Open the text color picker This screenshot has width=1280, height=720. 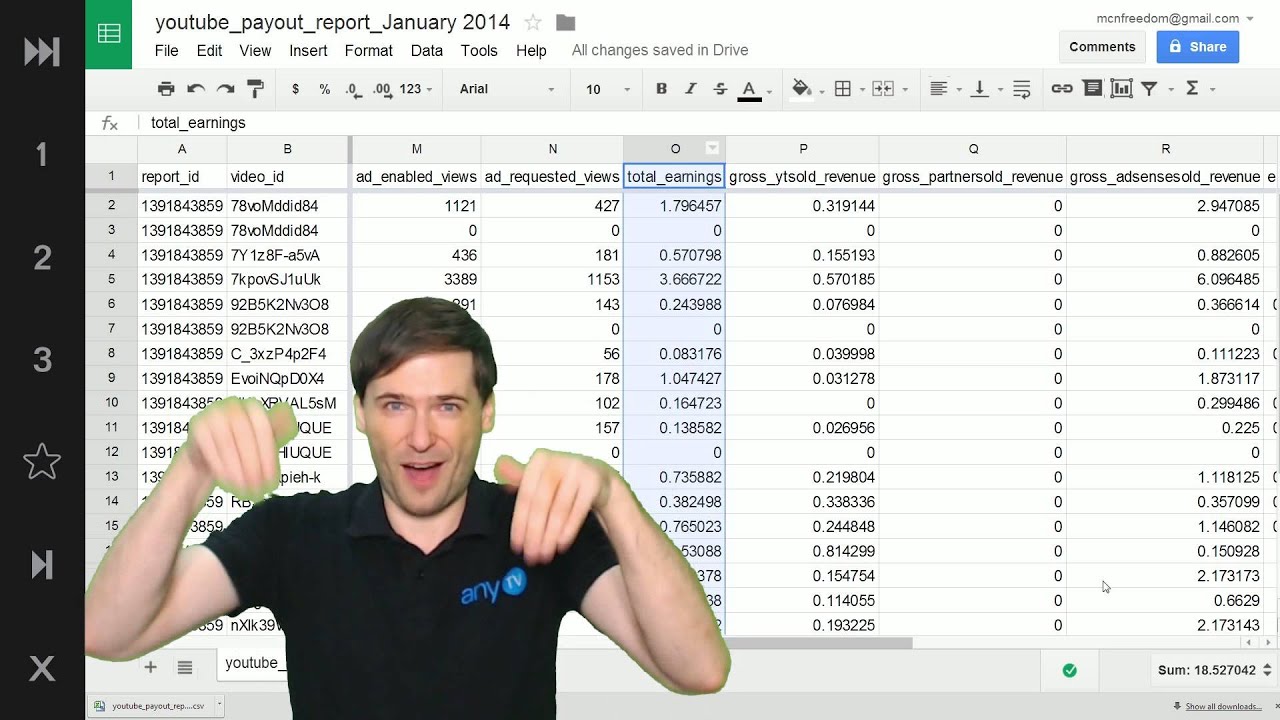(749, 90)
